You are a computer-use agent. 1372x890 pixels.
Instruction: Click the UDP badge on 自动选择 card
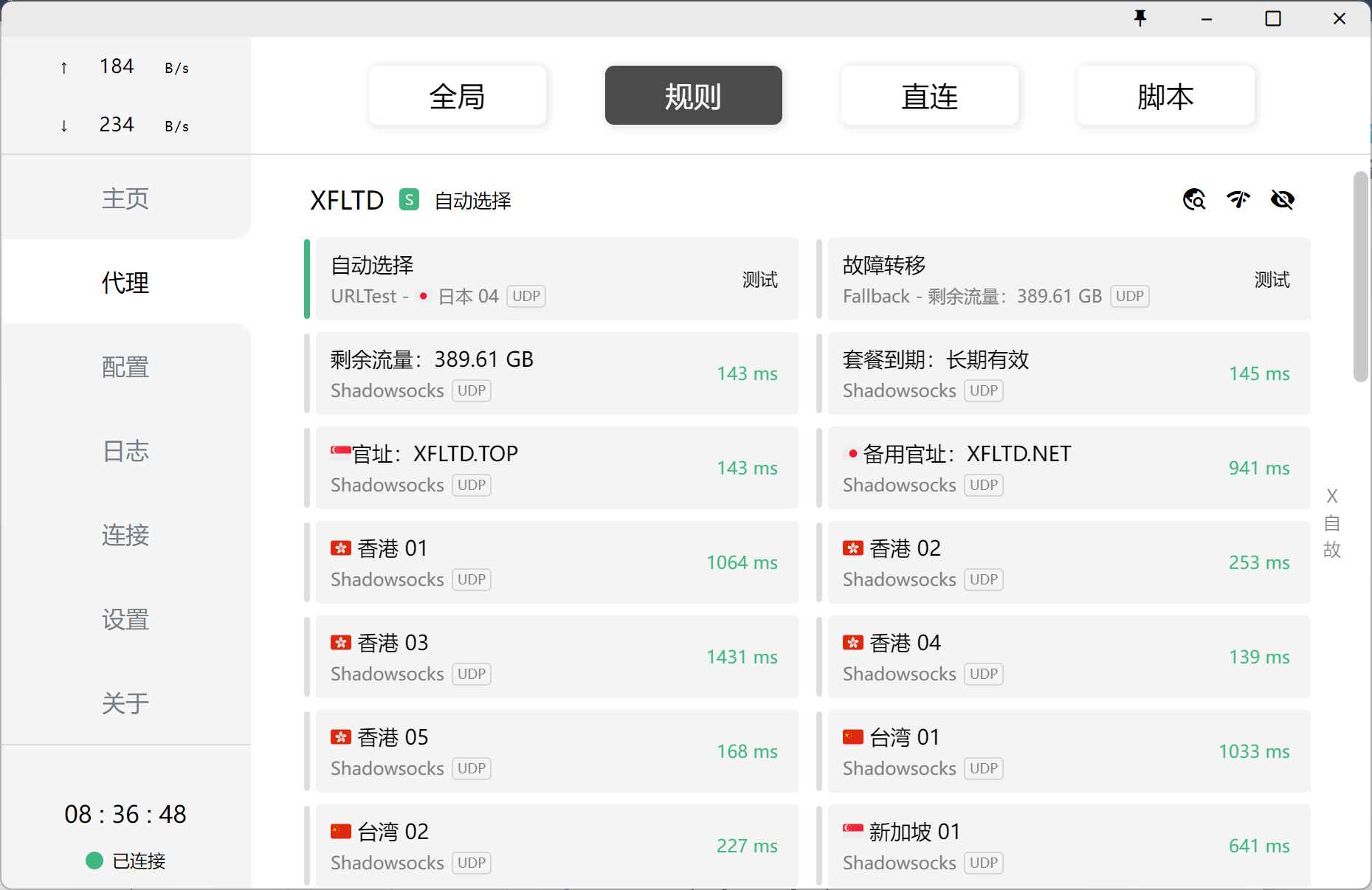[526, 296]
